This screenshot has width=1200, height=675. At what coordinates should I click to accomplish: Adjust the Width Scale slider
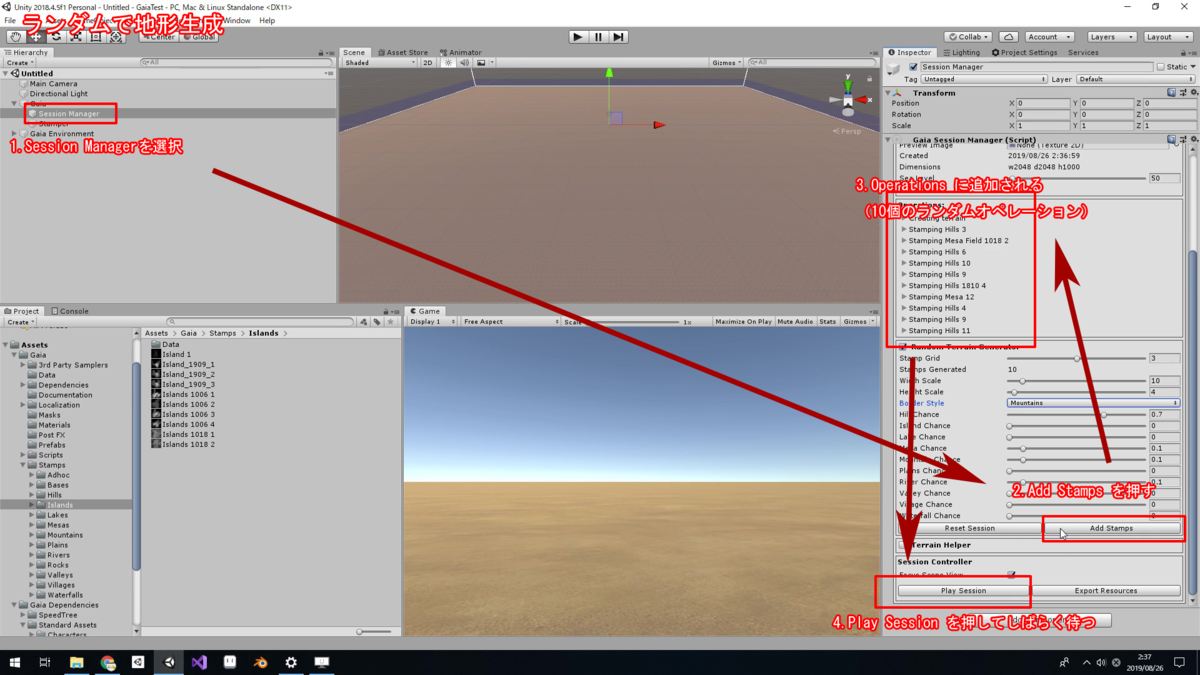pyautogui.click(x=1075, y=381)
